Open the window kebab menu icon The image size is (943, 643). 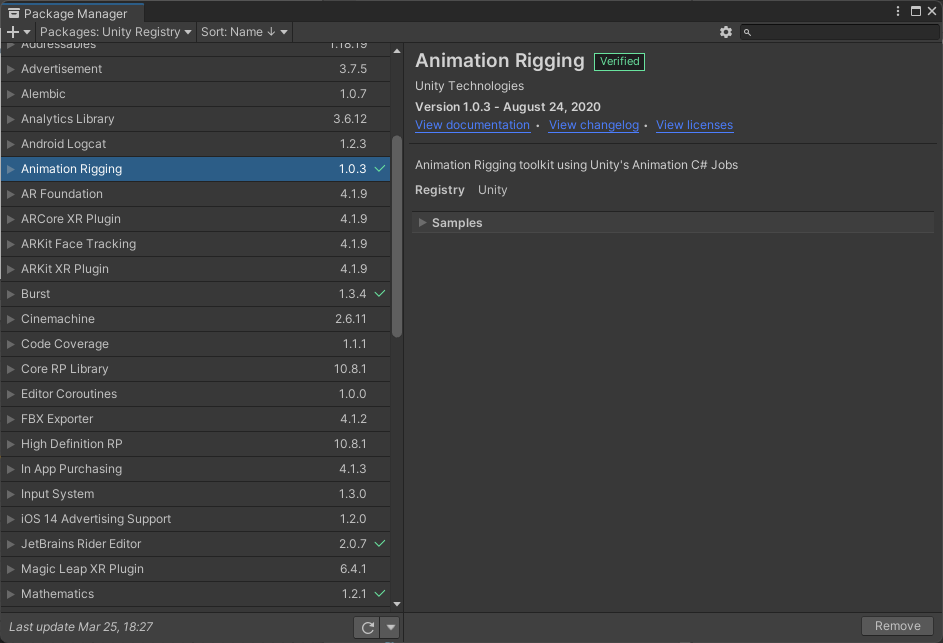898,11
